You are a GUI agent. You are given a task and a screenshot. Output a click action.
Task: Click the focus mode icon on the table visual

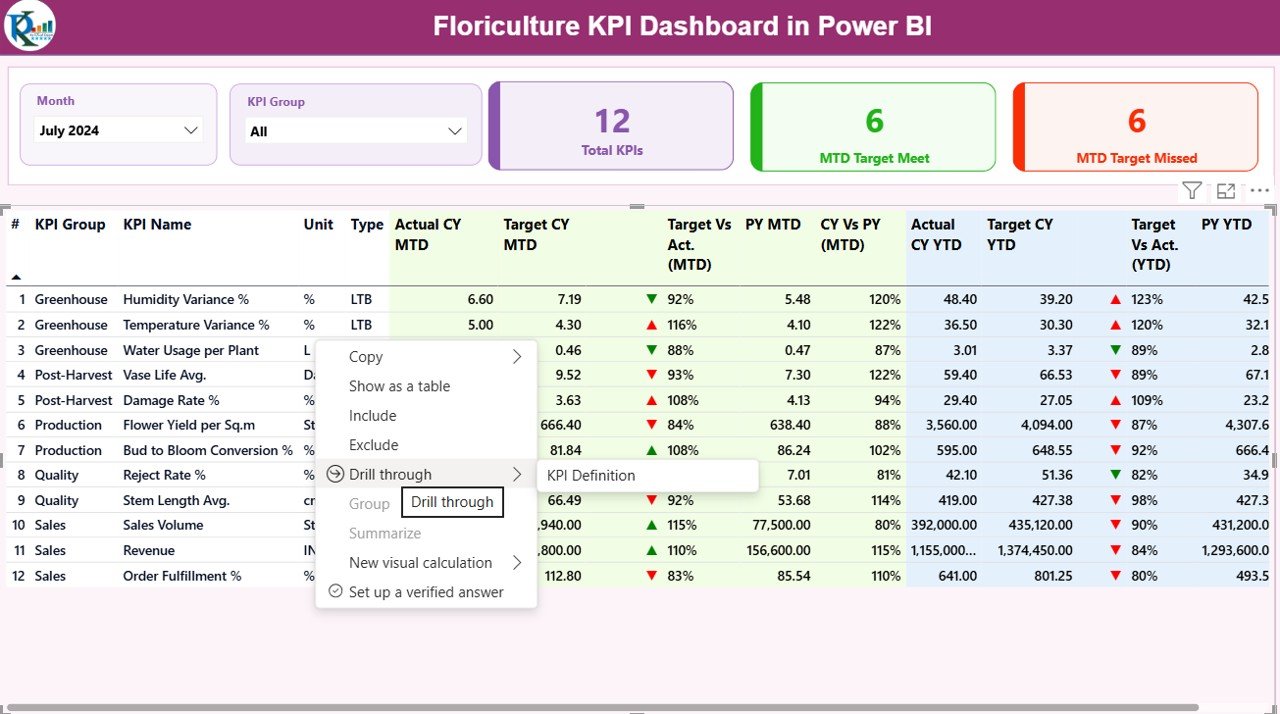pos(1226,189)
